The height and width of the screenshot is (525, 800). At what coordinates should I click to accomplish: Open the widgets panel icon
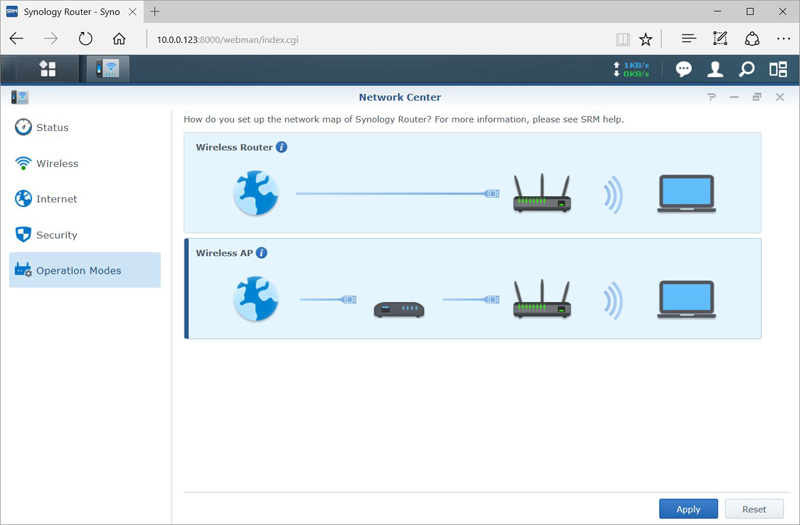[778, 69]
